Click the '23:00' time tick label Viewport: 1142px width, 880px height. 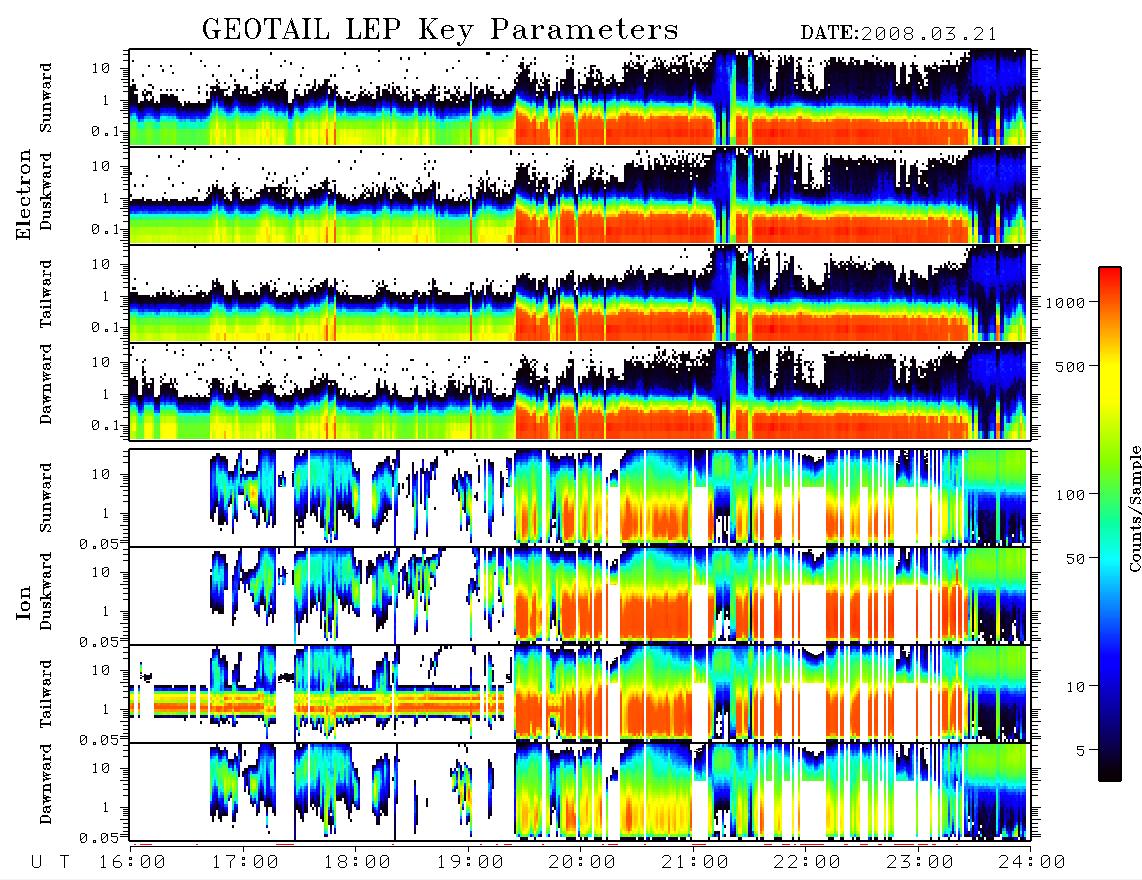pyautogui.click(x=920, y=863)
